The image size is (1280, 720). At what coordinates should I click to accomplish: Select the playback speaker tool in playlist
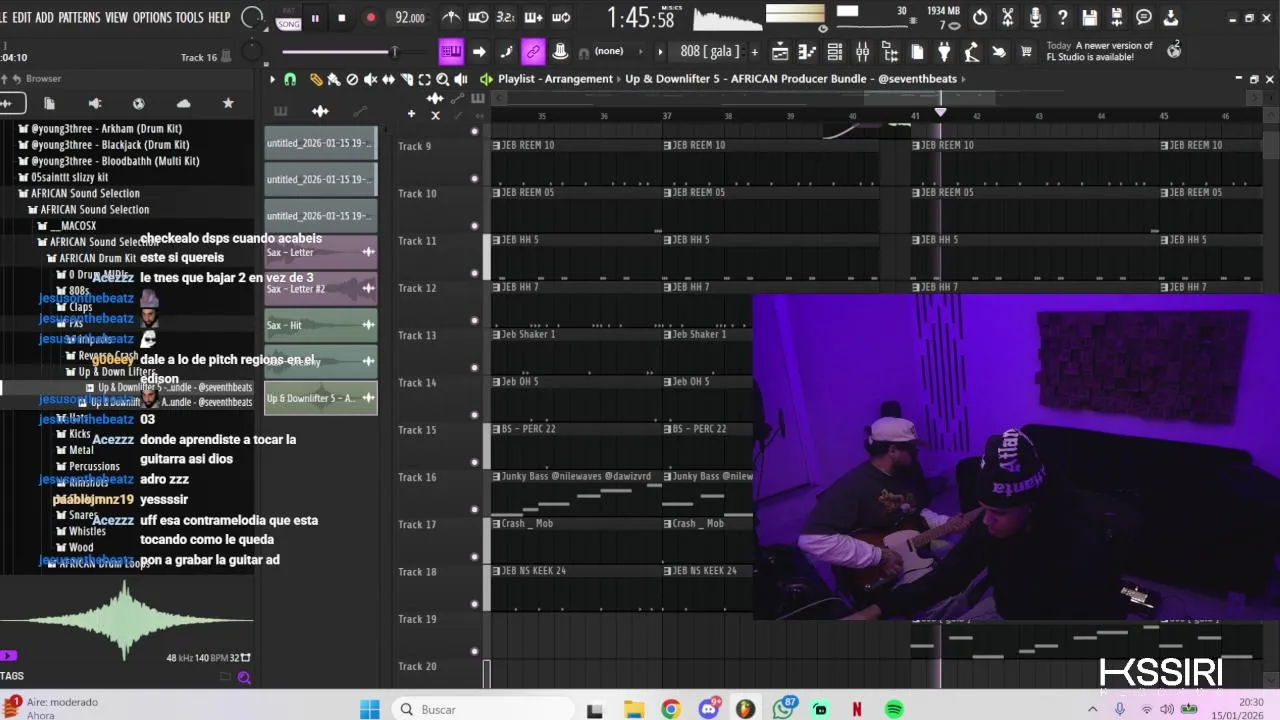(460, 79)
